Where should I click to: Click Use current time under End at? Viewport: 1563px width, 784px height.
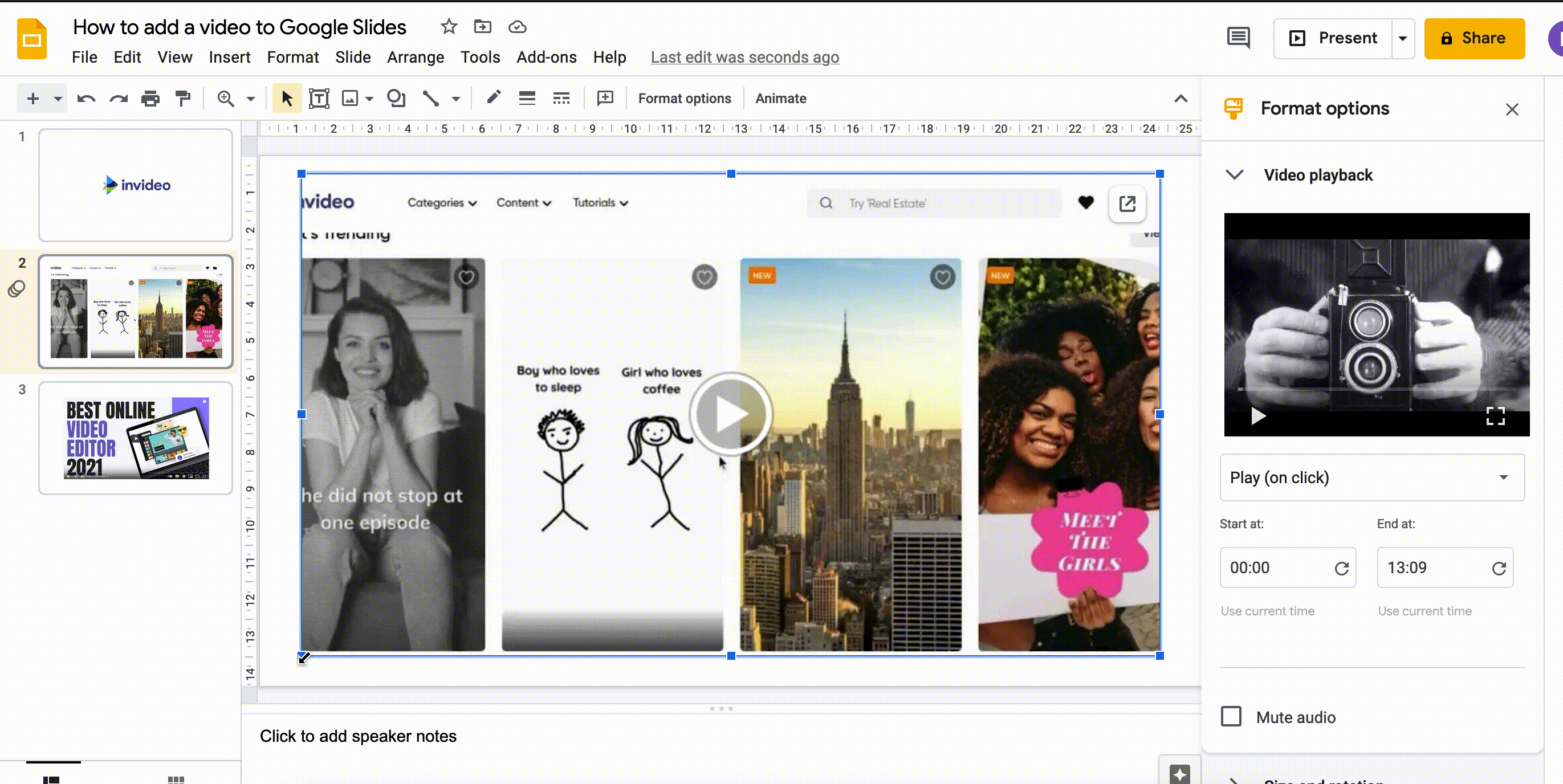[x=1424, y=611]
